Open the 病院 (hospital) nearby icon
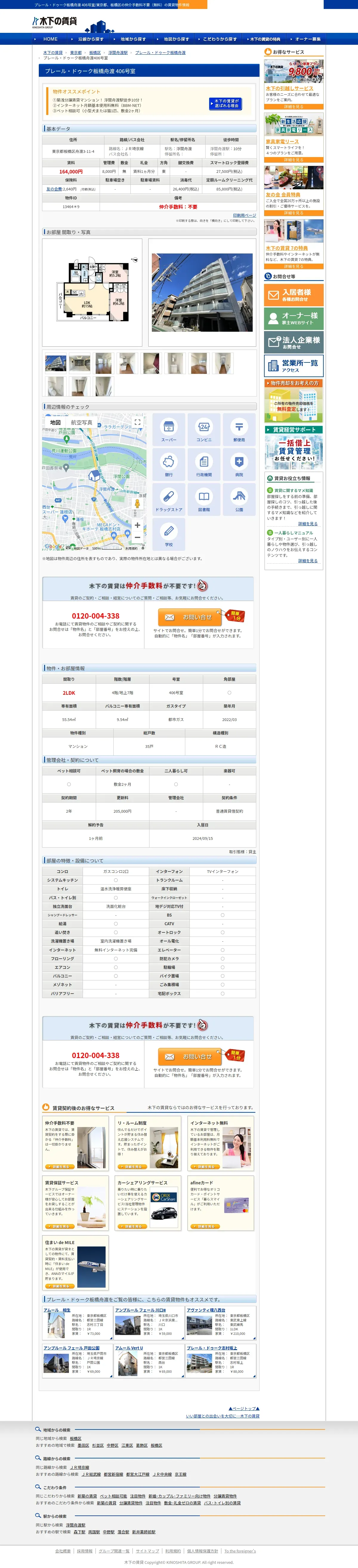The width and height of the screenshot is (358, 1568). (x=239, y=465)
